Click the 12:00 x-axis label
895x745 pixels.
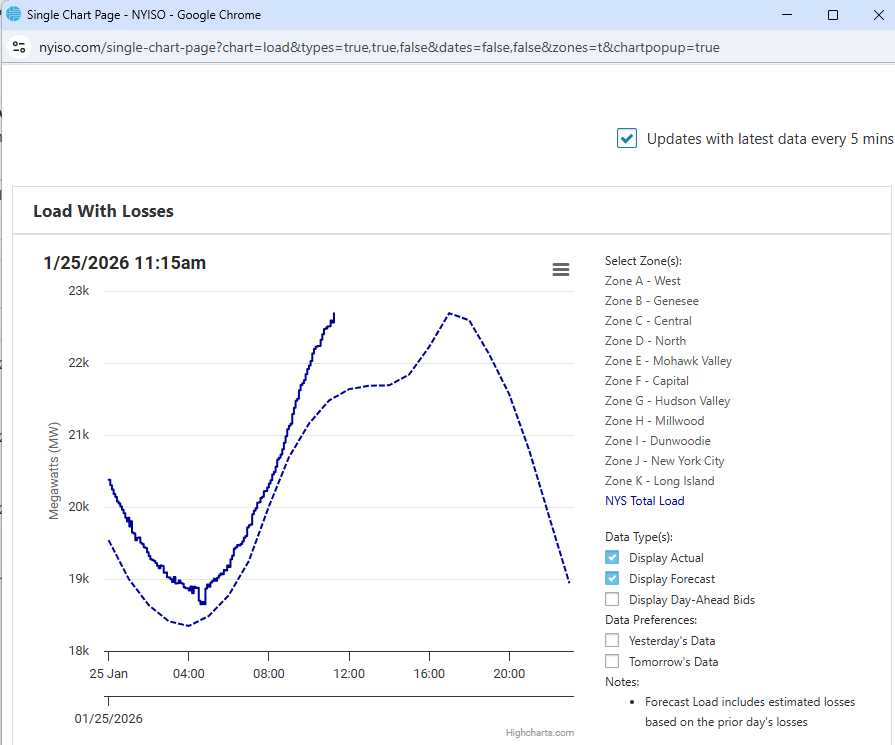click(x=349, y=674)
